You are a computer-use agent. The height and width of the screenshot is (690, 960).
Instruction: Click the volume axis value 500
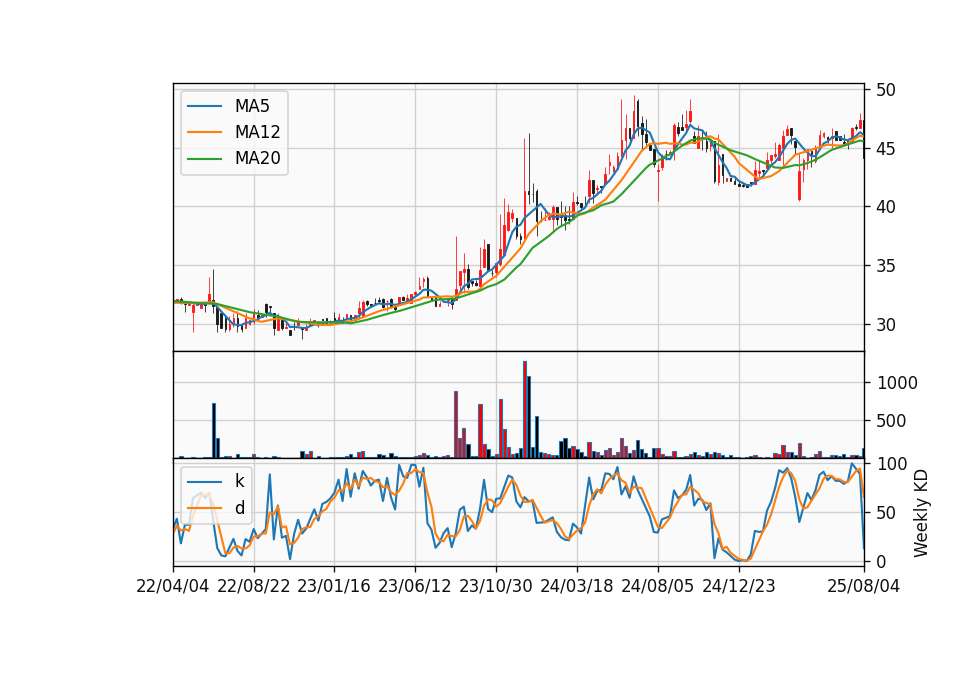[x=892, y=421]
